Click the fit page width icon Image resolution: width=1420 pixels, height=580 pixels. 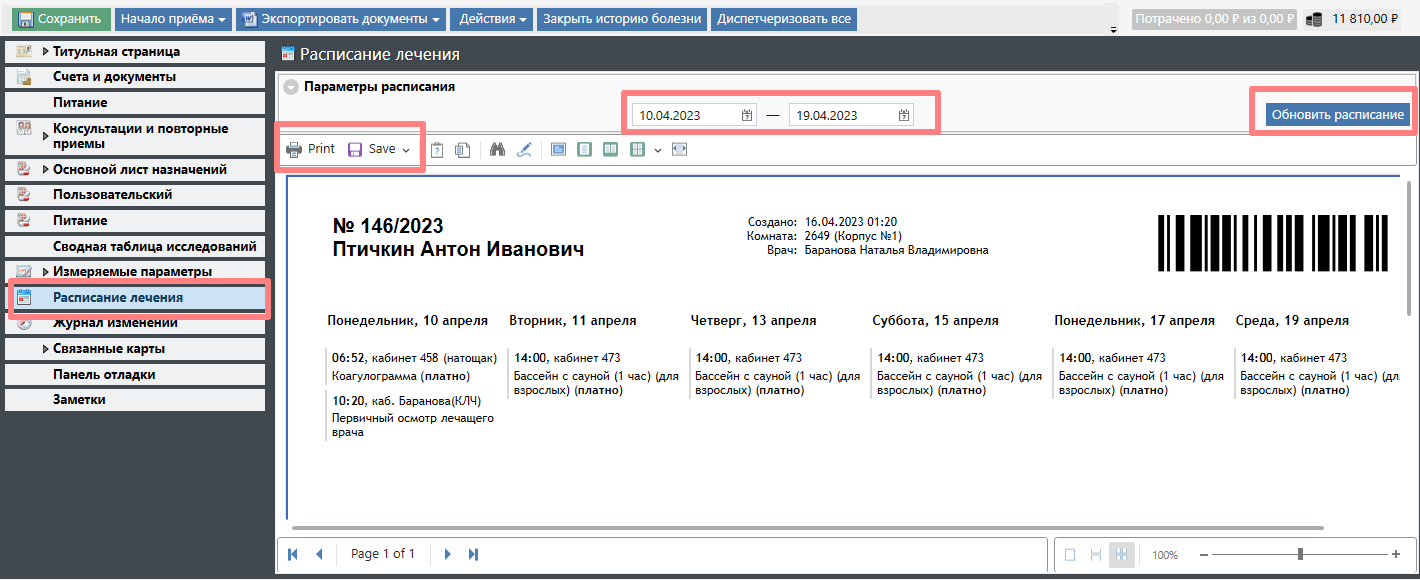(680, 150)
